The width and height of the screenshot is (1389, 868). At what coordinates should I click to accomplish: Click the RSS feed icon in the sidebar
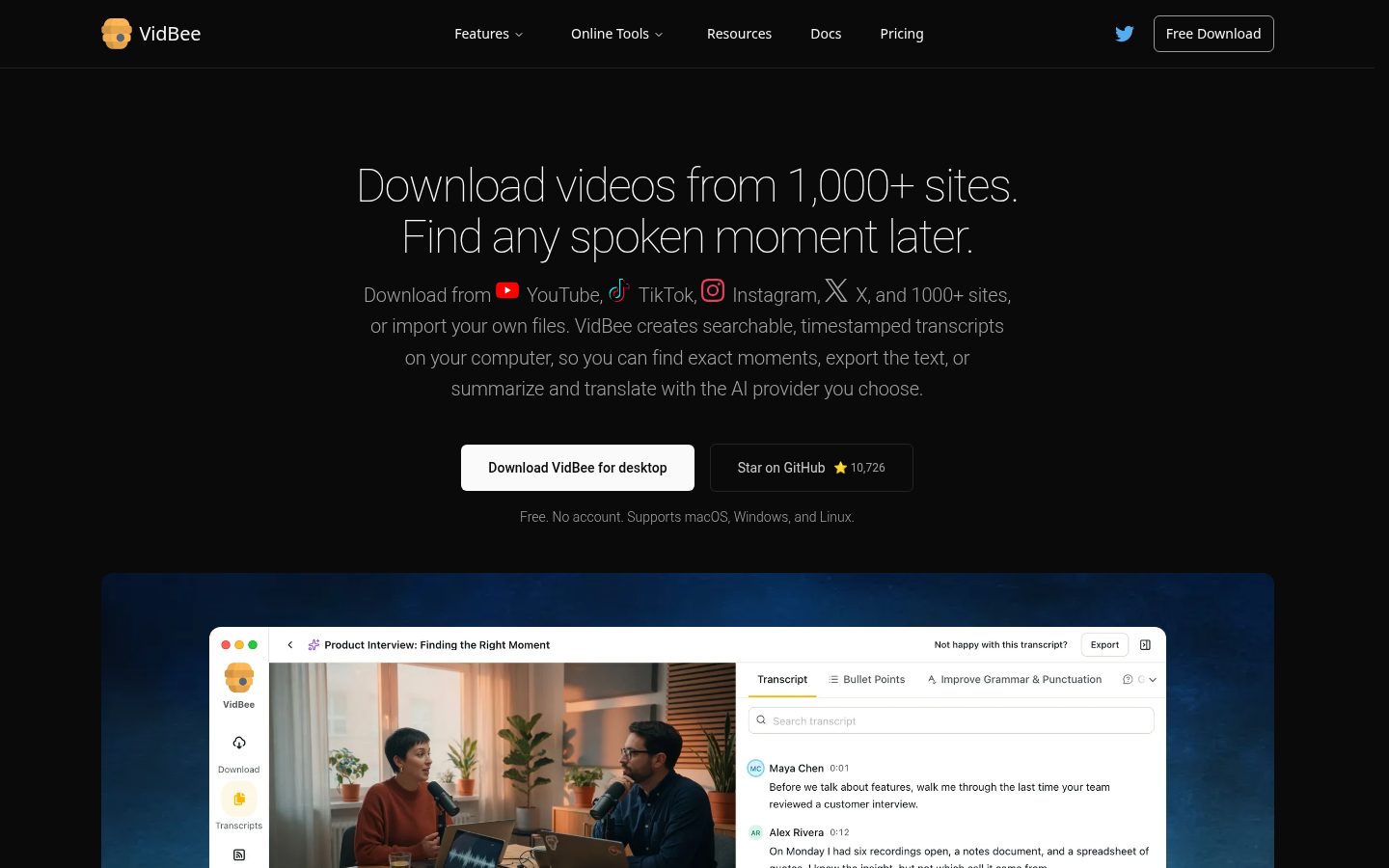pos(239,854)
